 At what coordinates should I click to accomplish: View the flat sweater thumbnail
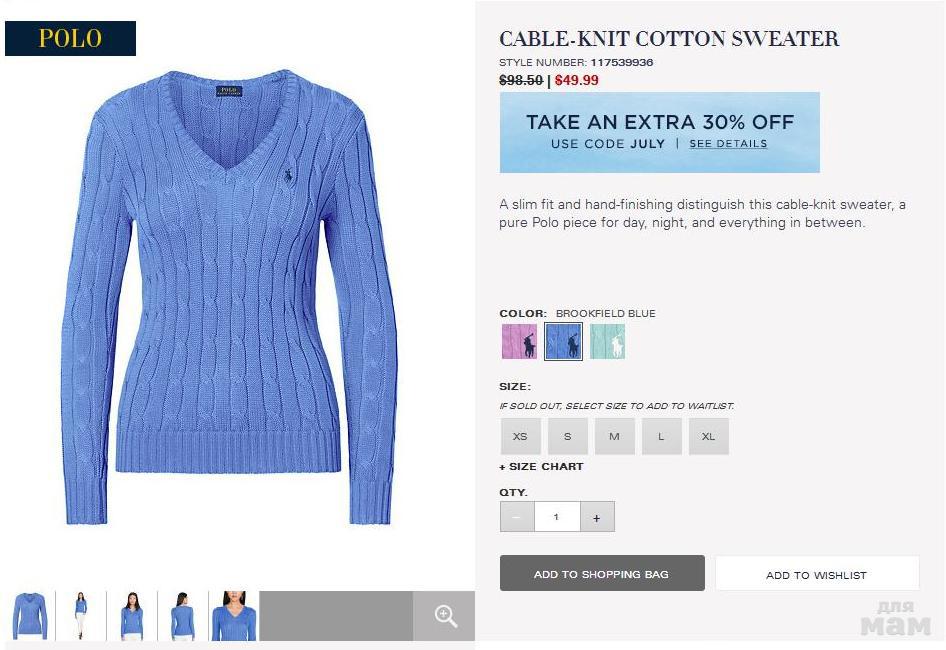(30, 616)
